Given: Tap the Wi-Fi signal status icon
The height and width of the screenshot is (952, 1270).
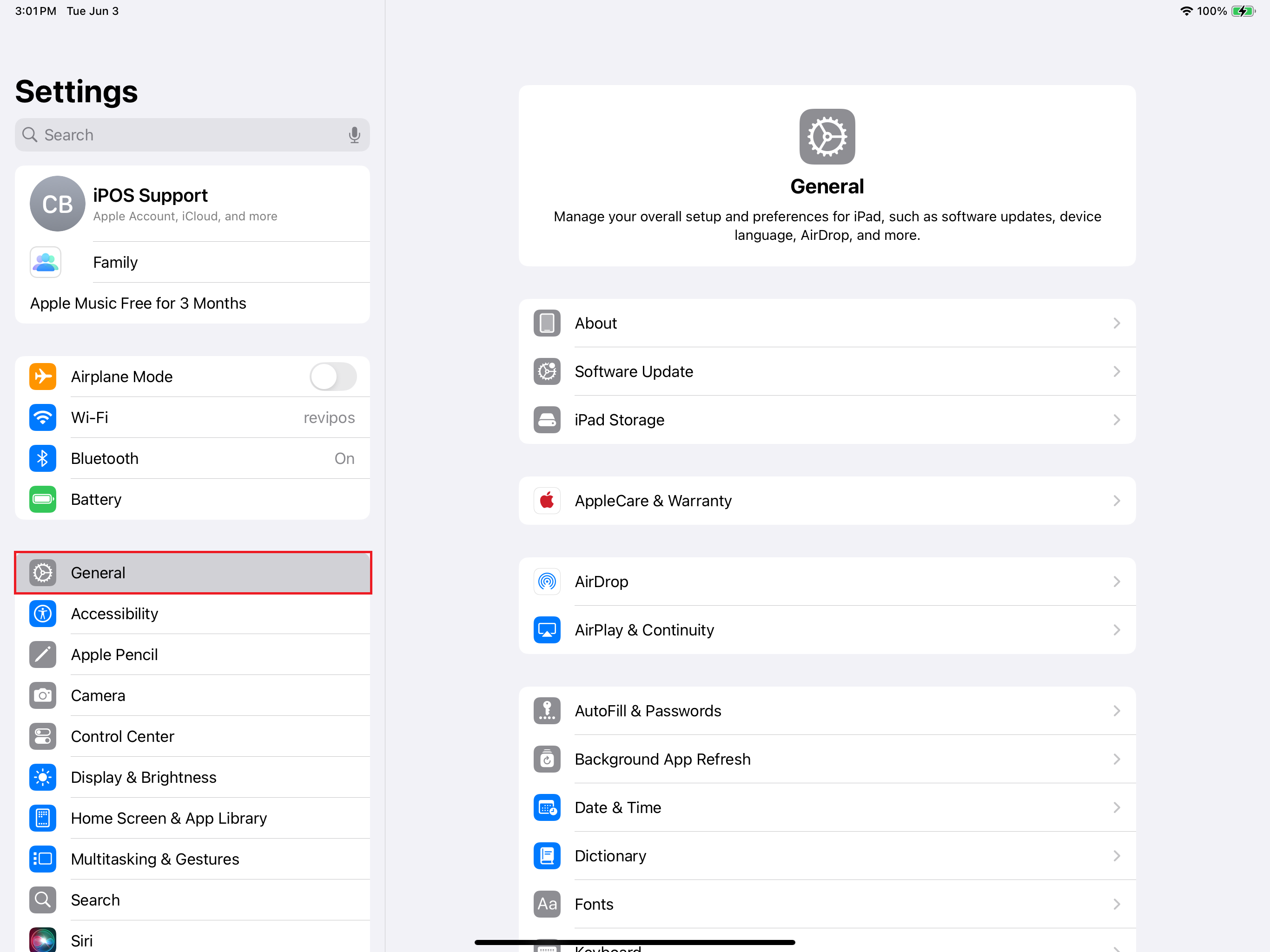Looking at the screenshot, I should coord(1186,11).
